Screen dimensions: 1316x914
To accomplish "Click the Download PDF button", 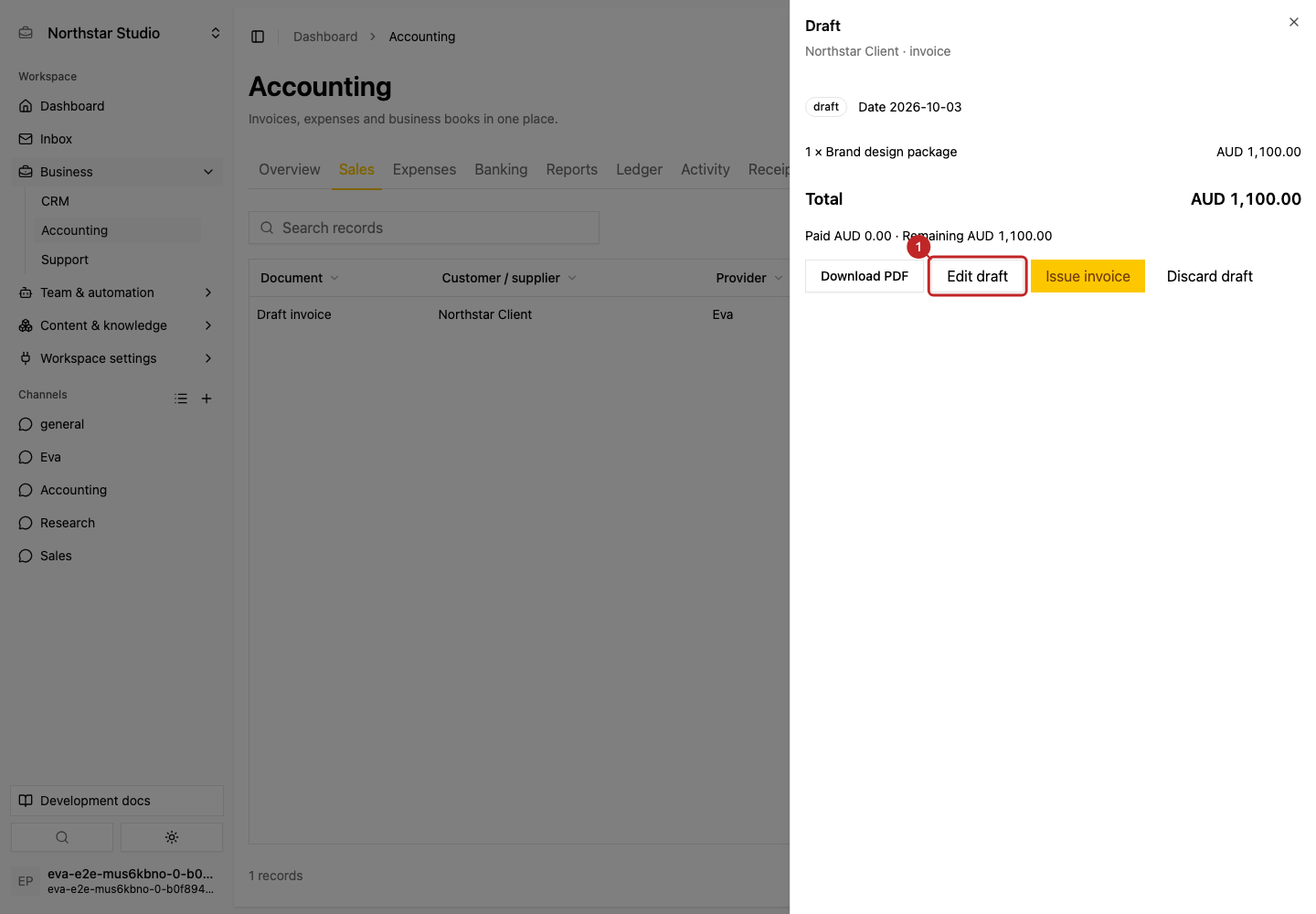I will (x=865, y=276).
